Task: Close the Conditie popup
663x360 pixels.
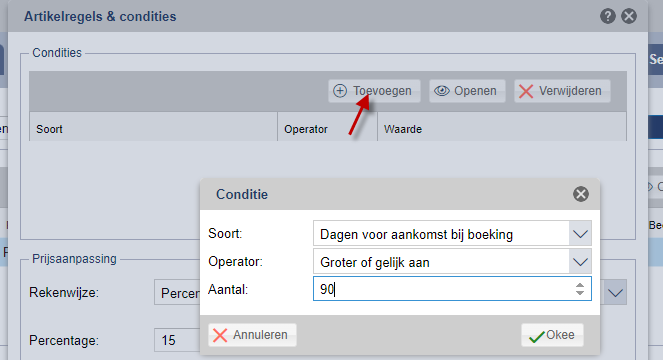Action: (581, 194)
